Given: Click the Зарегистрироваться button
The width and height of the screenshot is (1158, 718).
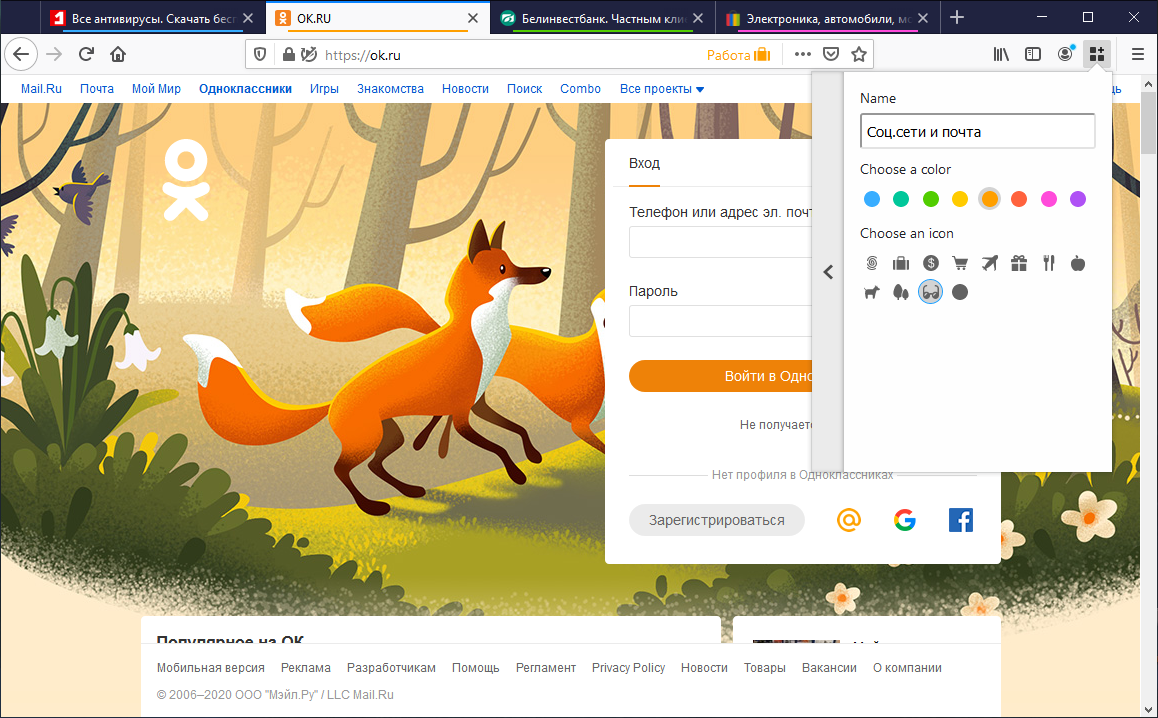Looking at the screenshot, I should pos(716,520).
